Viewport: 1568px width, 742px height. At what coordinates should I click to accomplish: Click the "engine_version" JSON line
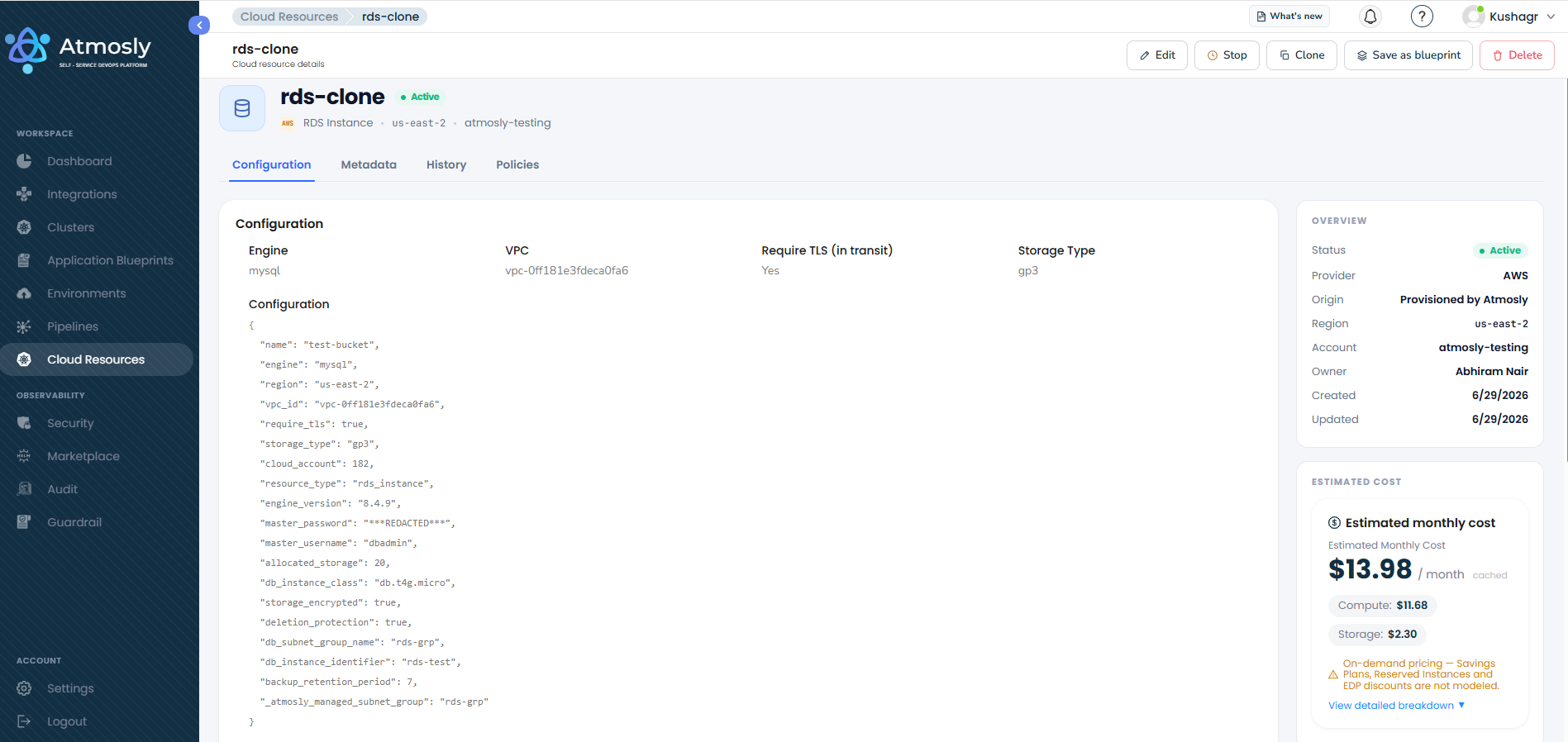(331, 503)
